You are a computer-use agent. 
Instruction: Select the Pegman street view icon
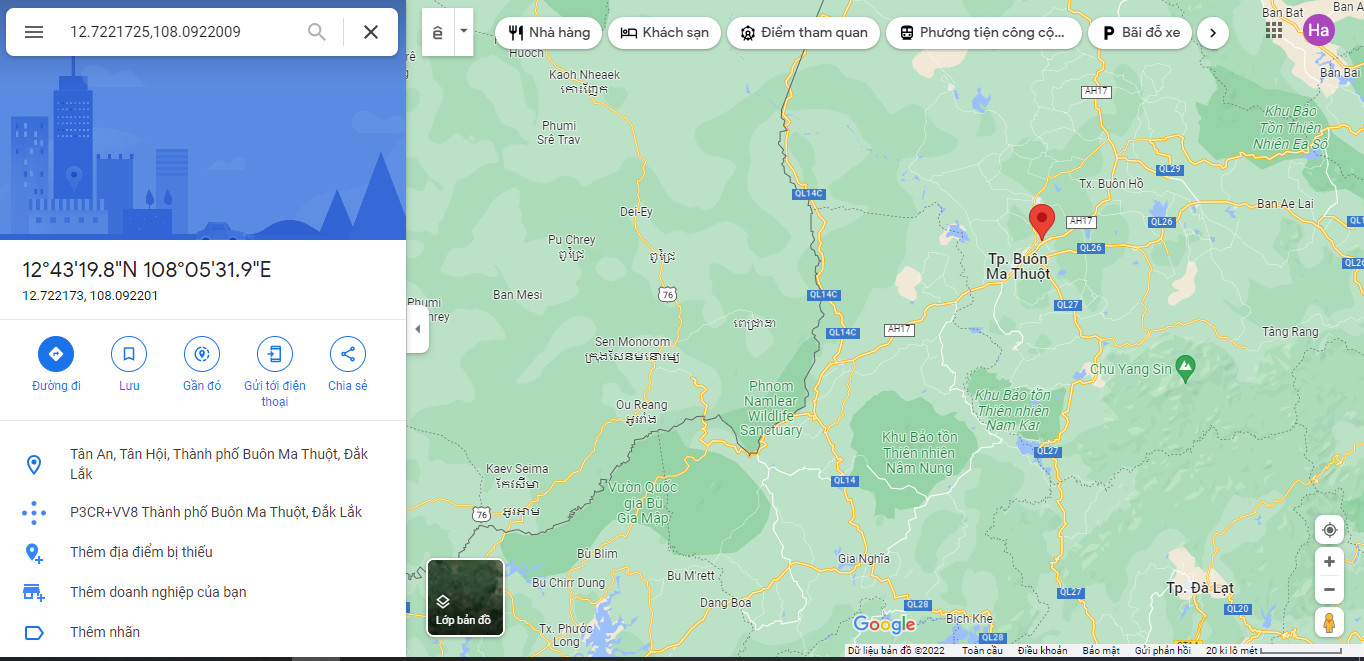pyautogui.click(x=1329, y=622)
